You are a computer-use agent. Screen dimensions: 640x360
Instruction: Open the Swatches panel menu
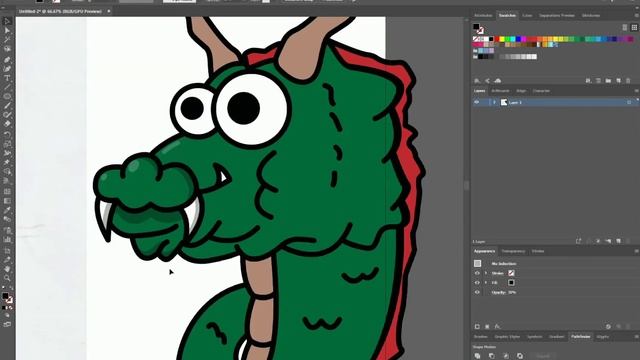tap(636, 16)
